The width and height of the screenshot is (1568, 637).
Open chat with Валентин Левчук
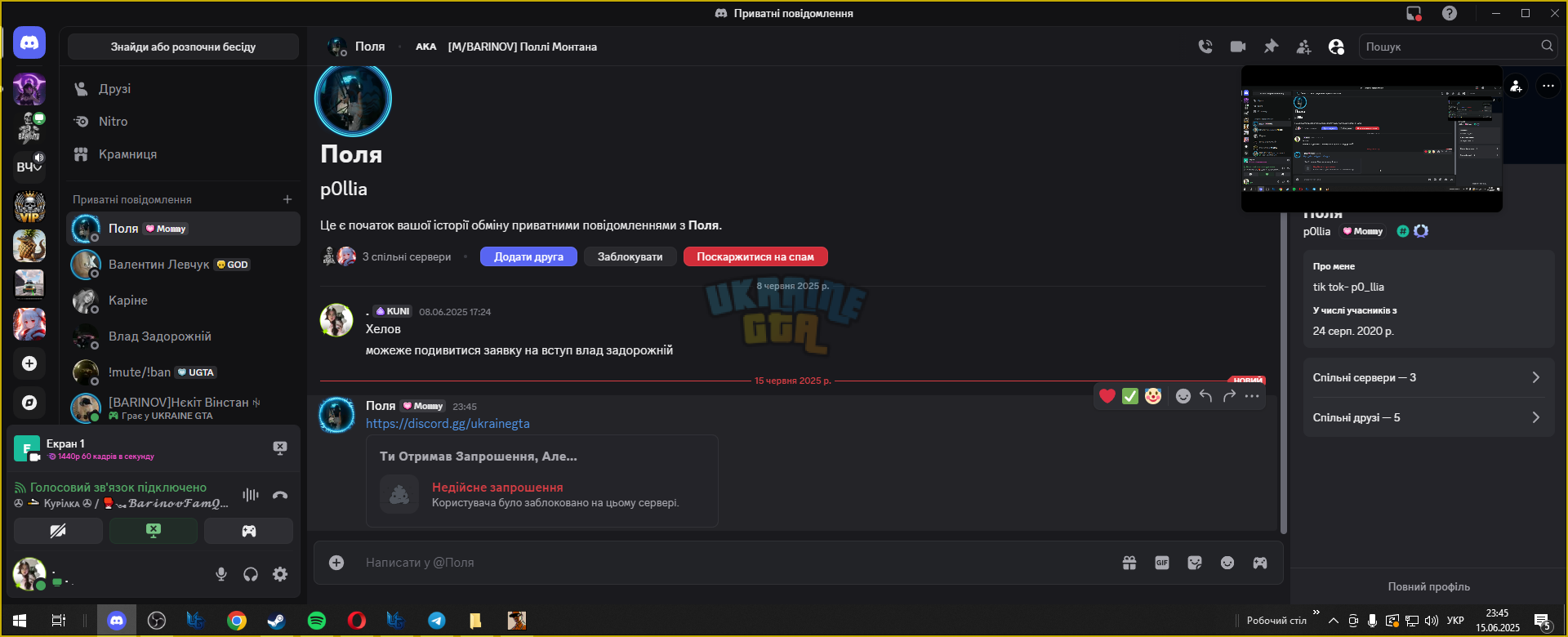pyautogui.click(x=183, y=265)
